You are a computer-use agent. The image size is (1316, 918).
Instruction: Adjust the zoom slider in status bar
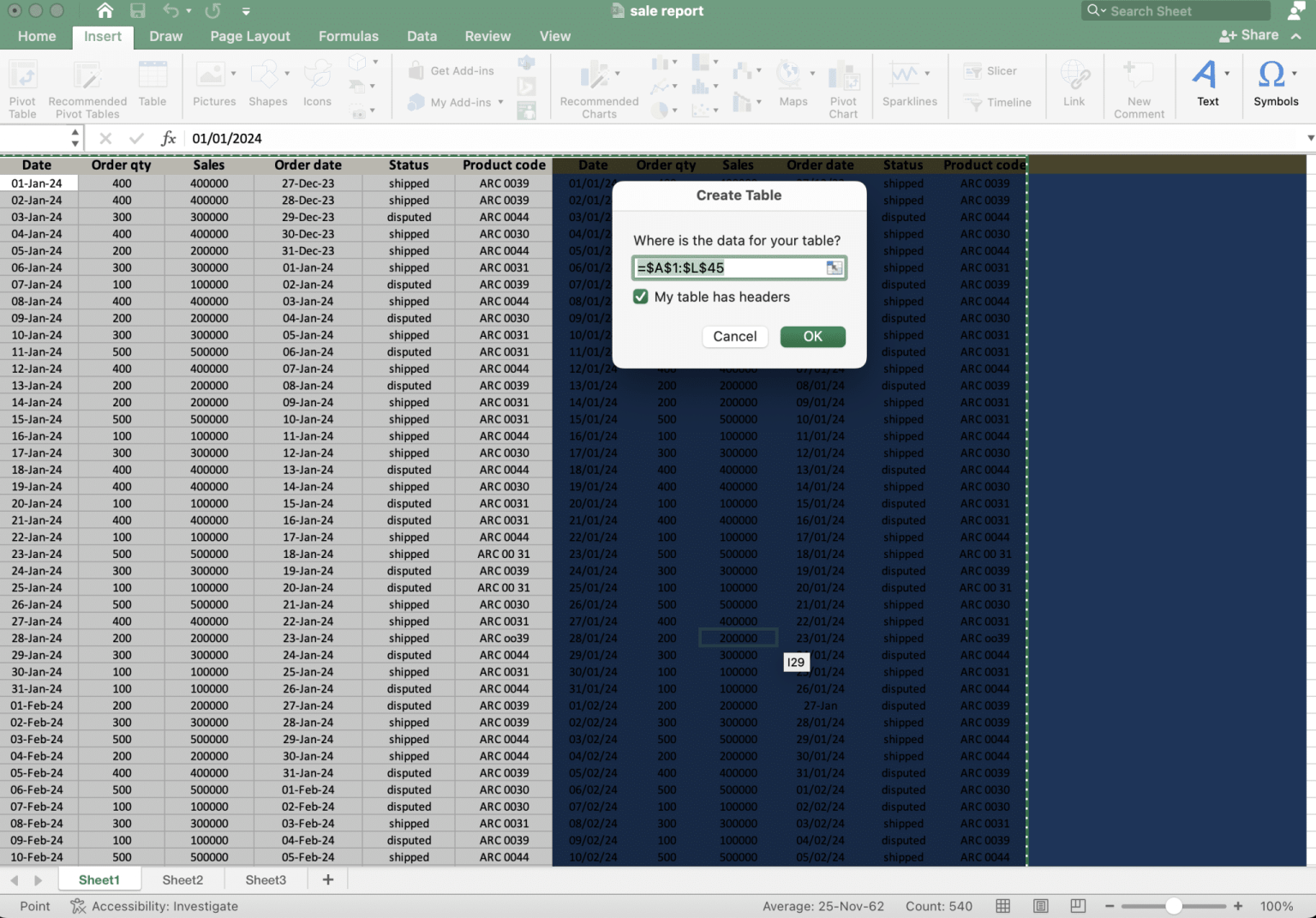click(x=1172, y=905)
